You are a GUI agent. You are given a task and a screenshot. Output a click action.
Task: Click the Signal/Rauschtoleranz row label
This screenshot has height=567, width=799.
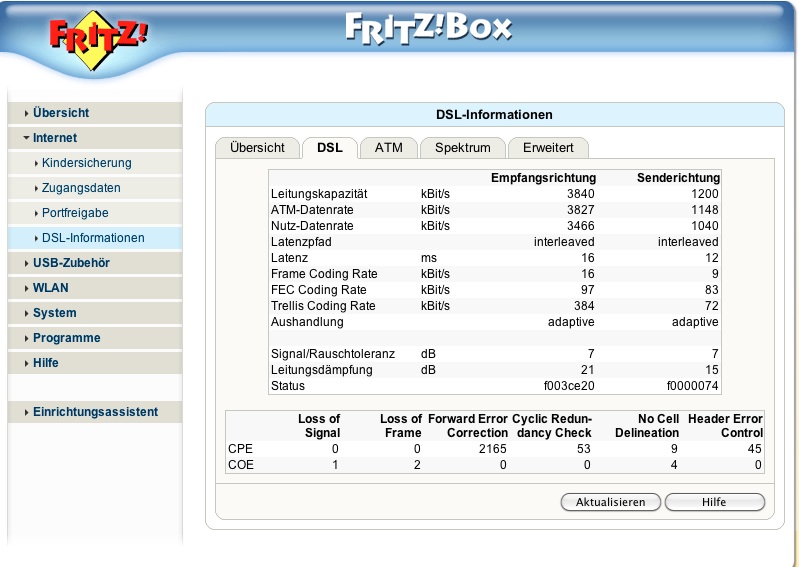point(333,354)
